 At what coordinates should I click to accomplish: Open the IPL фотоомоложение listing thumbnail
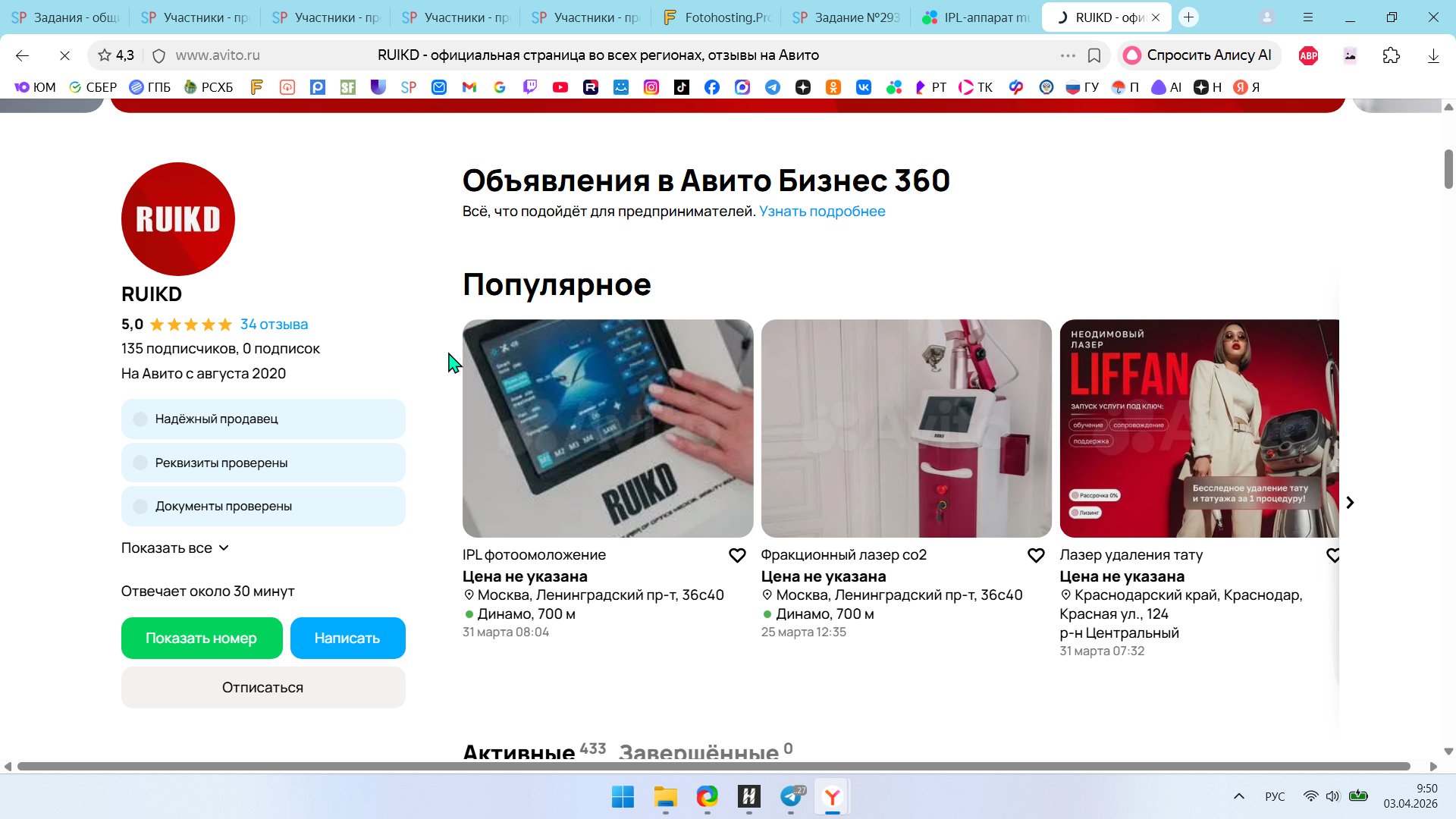[x=607, y=428]
